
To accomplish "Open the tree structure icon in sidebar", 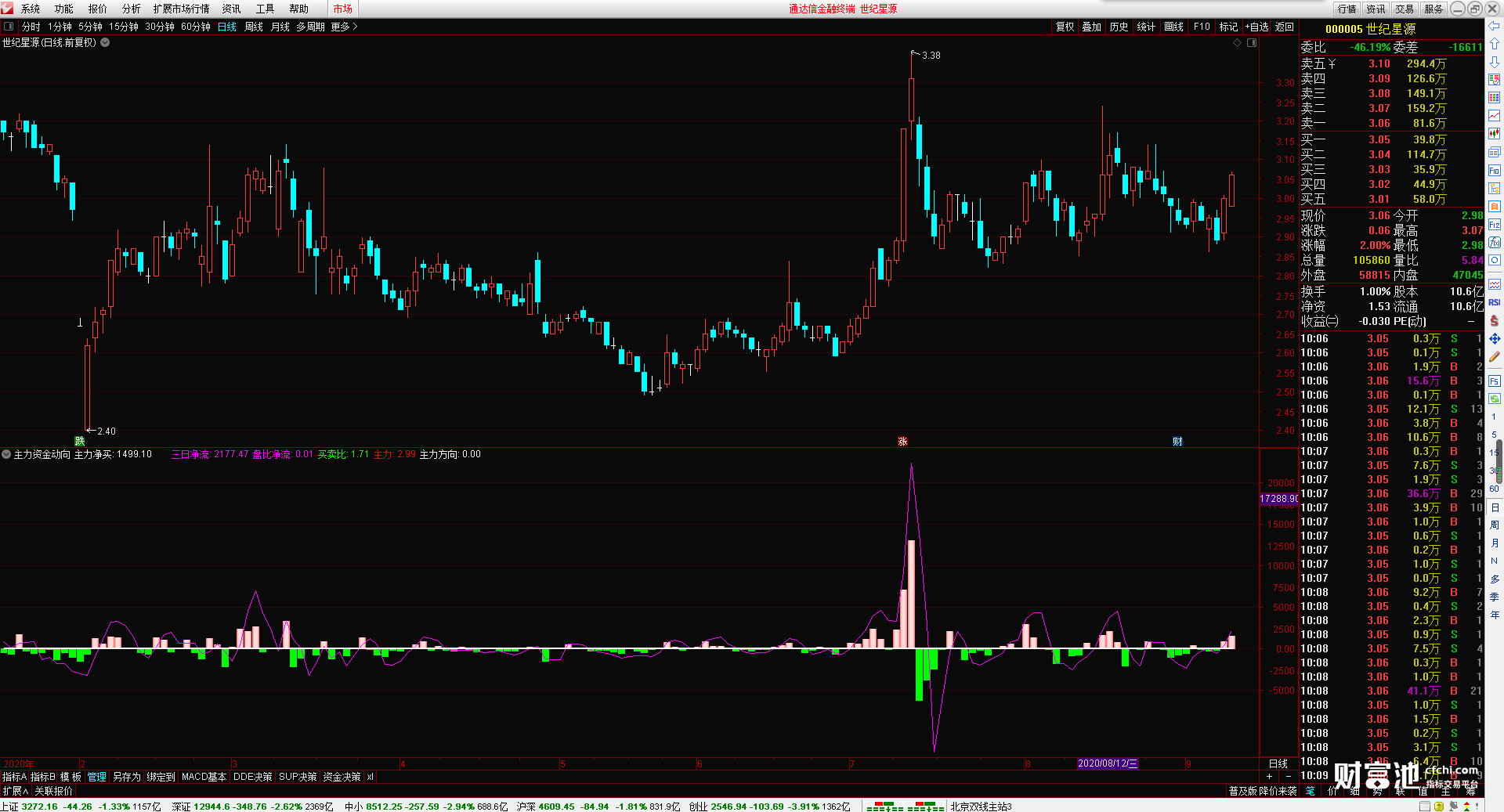I will [1494, 188].
